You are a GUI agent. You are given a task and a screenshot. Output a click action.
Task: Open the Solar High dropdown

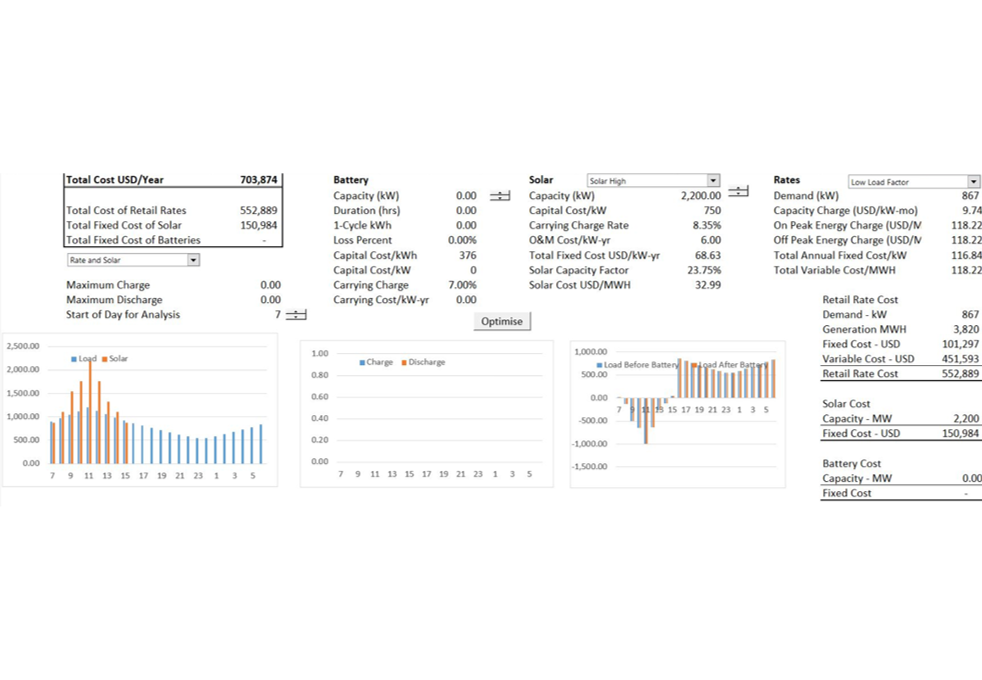coord(713,180)
